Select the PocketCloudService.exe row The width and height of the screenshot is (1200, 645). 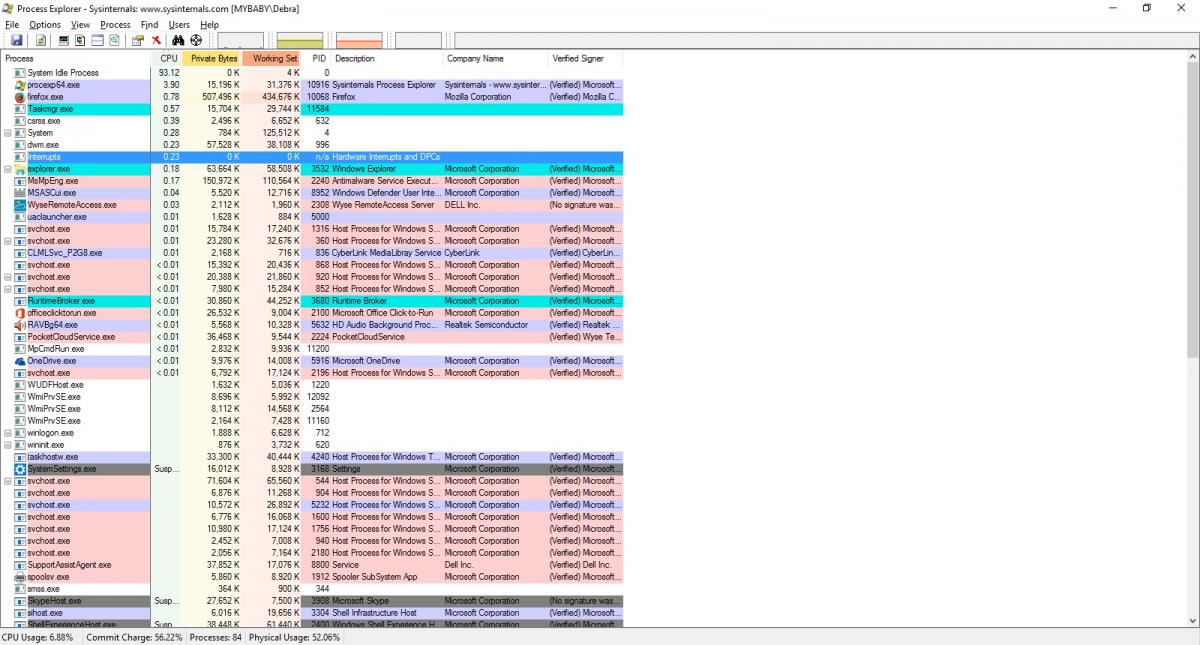pyautogui.click(x=312, y=337)
